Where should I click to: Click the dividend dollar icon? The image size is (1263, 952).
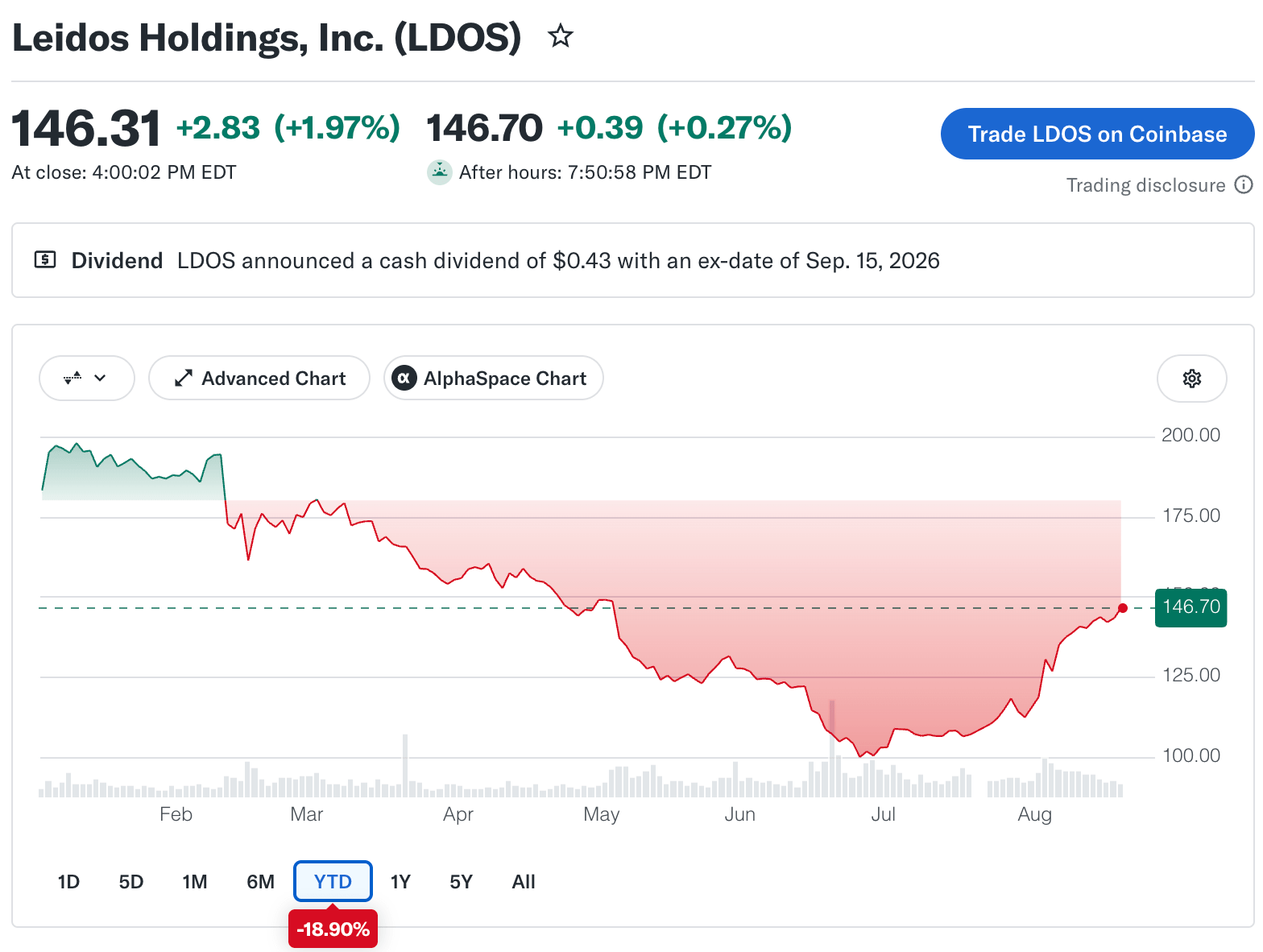click(x=45, y=260)
